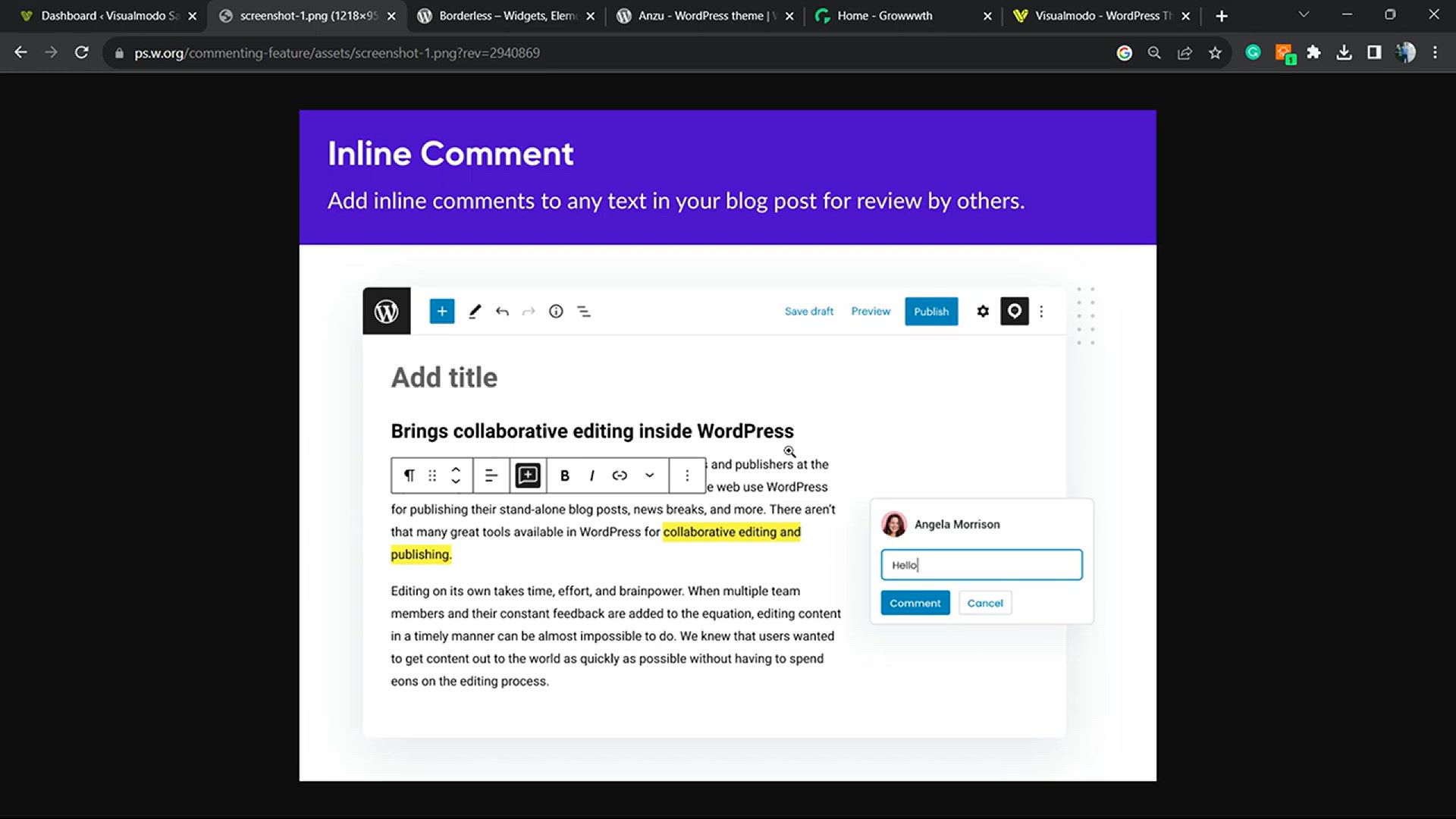1456x819 pixels.
Task: Toggle bold formatting
Action: (x=564, y=475)
